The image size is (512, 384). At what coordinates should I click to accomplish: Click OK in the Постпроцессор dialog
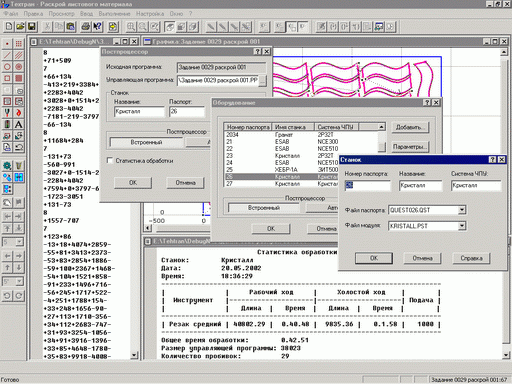pos(133,183)
